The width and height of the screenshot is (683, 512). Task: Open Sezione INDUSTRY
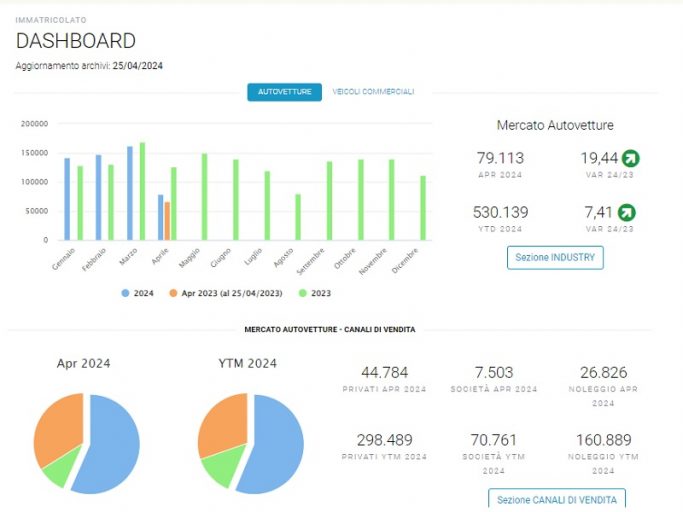(x=555, y=258)
